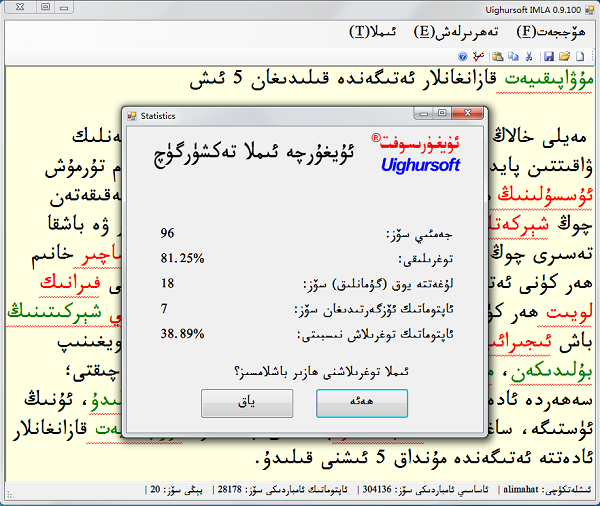The height and width of the screenshot is (506, 600).
Task: Decline with the ياق (no) button
Action: pos(247,403)
